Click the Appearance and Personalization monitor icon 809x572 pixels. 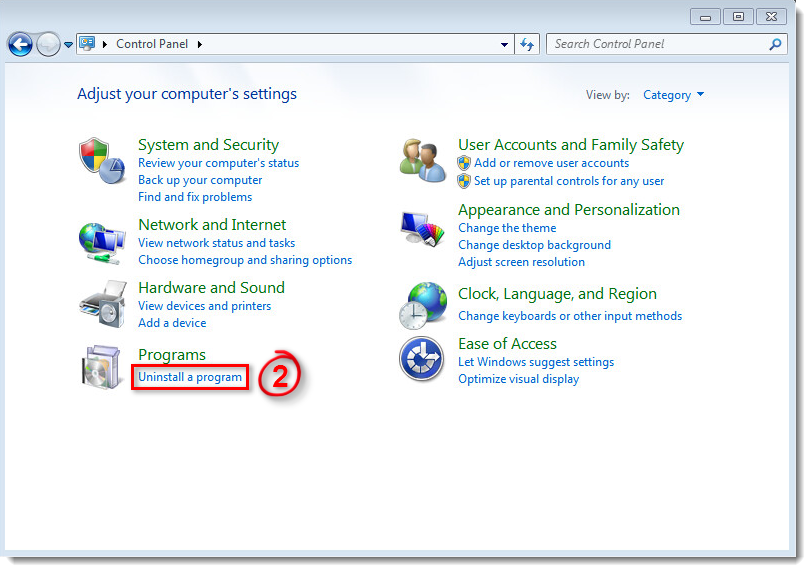pyautogui.click(x=423, y=229)
